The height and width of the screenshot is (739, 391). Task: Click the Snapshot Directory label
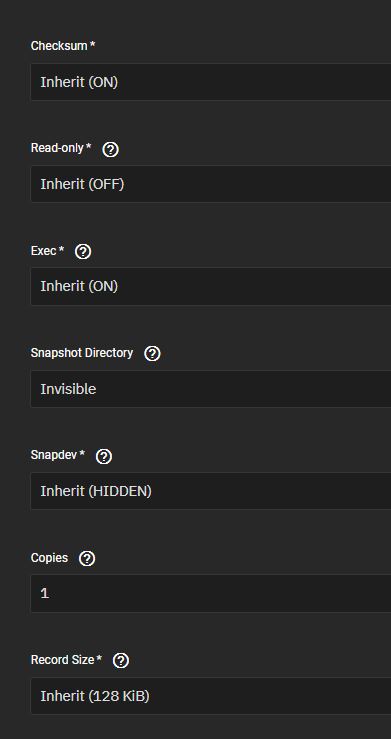coord(82,353)
